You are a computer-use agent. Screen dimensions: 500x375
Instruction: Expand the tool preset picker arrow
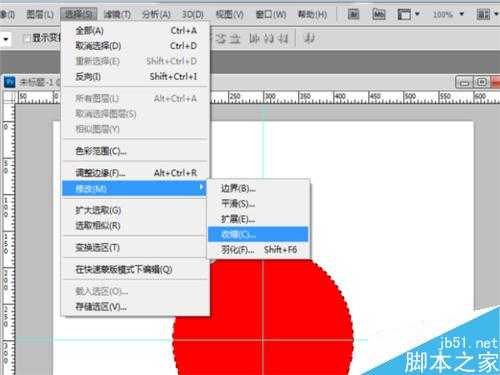coord(6,39)
